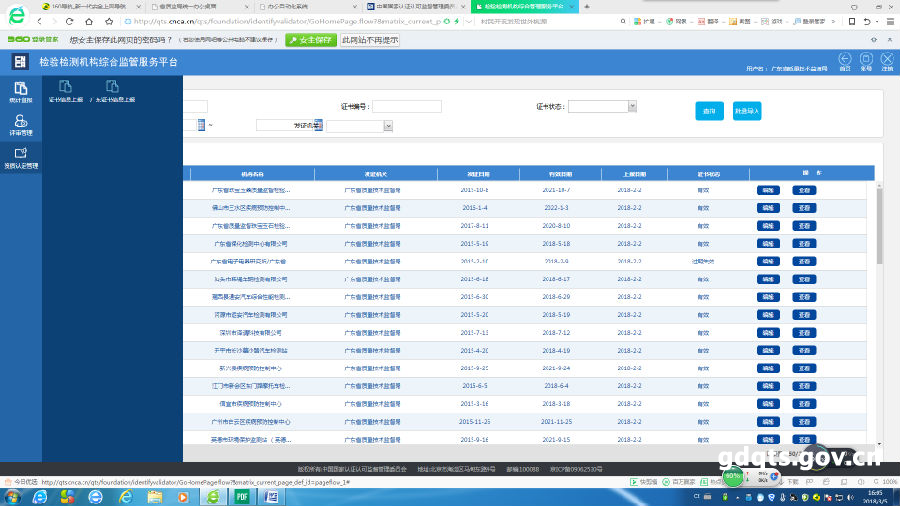Viewport: 900px width, 506px height.
Task: Open the 扩展 extensions toolbar item
Action: click(x=644, y=21)
